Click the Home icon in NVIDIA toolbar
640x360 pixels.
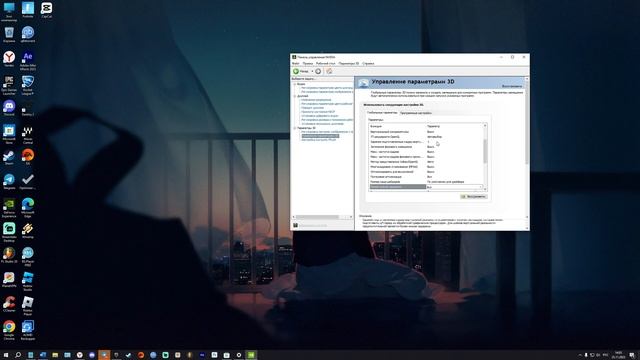(x=329, y=71)
